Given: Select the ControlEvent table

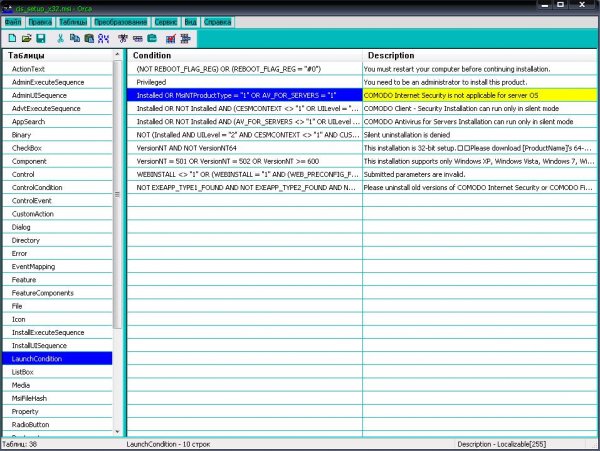Looking at the screenshot, I should tap(57, 201).
